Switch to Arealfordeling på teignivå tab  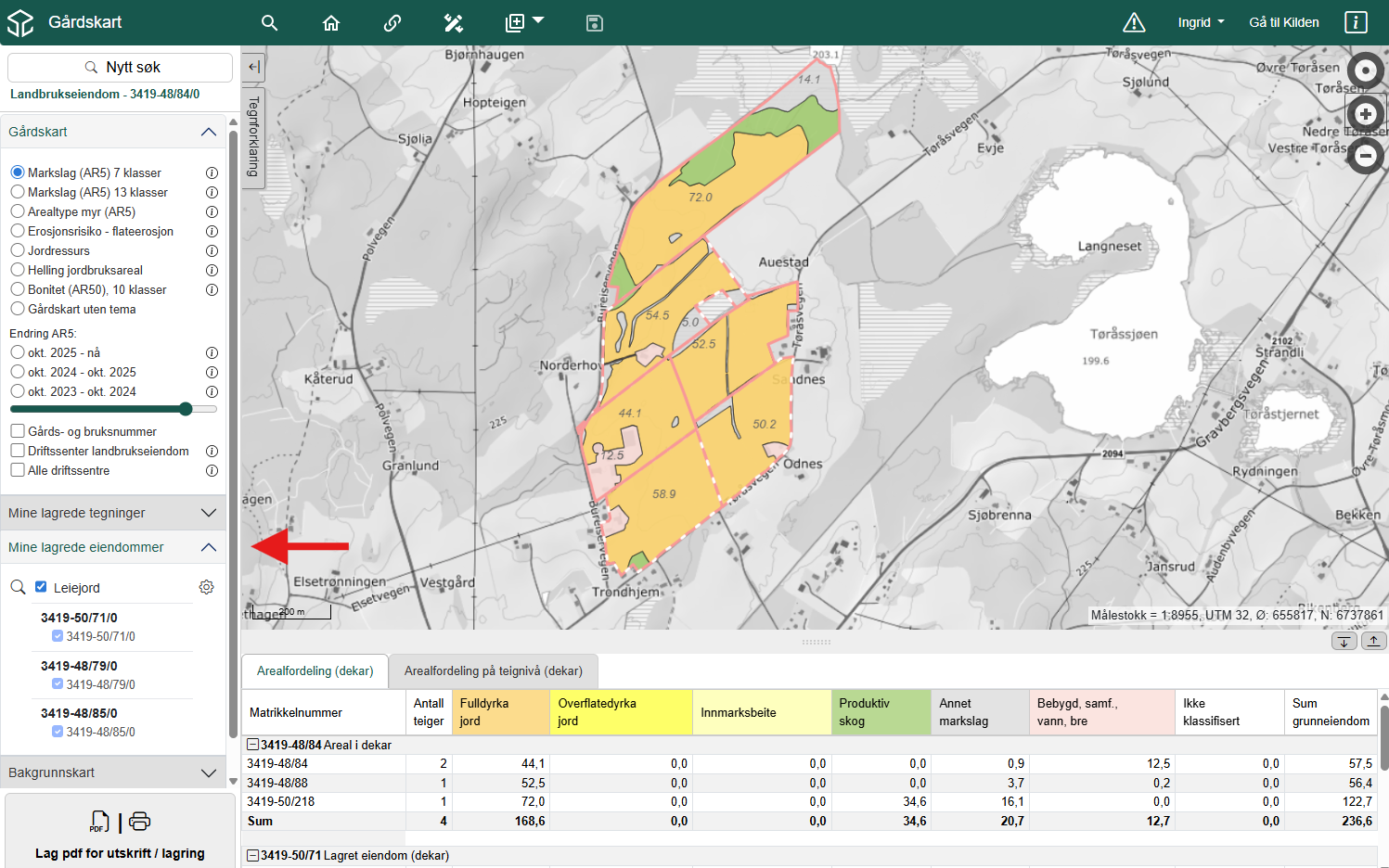coord(493,670)
